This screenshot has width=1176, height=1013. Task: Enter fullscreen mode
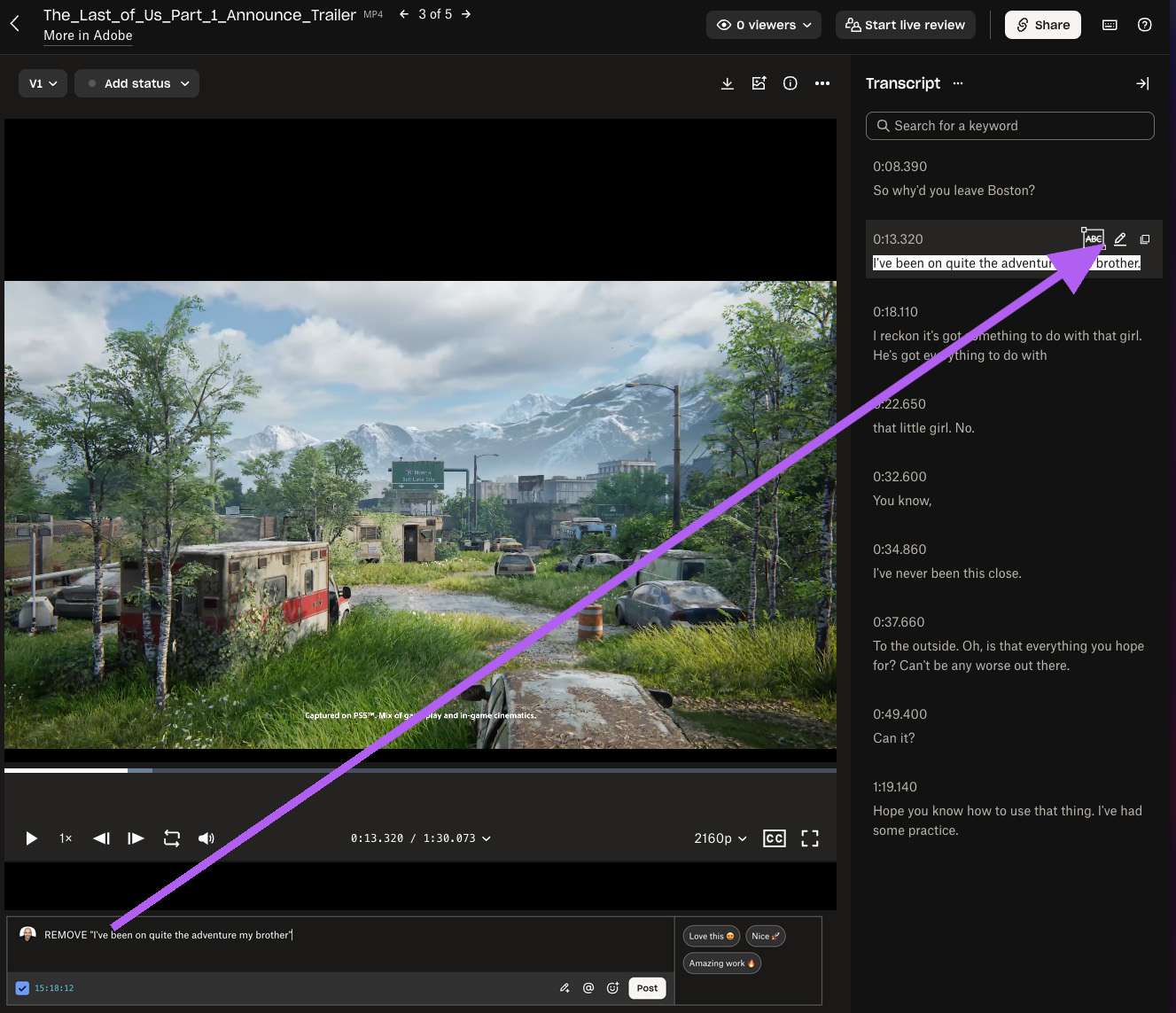click(810, 838)
